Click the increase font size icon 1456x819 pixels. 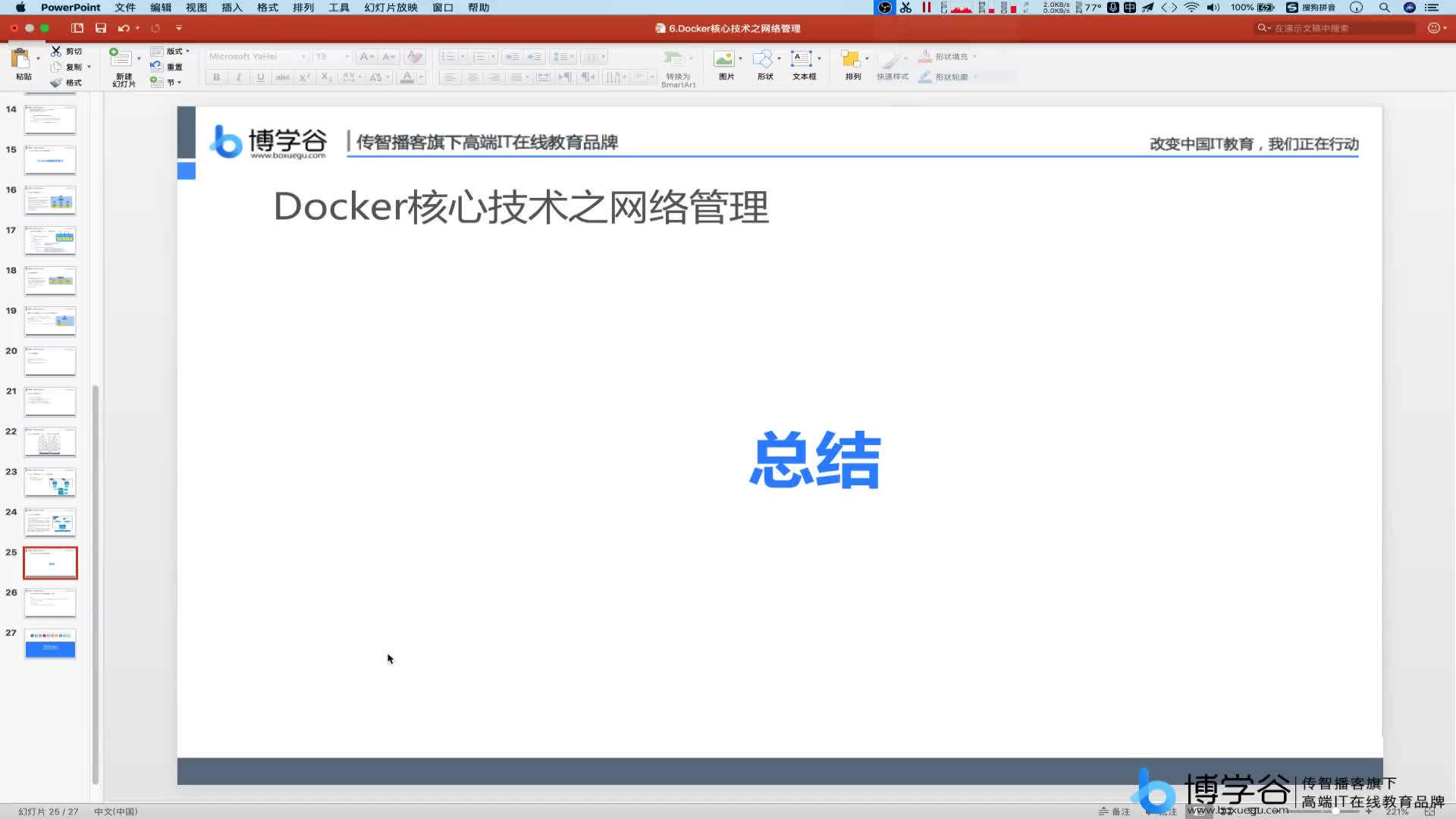coord(367,57)
